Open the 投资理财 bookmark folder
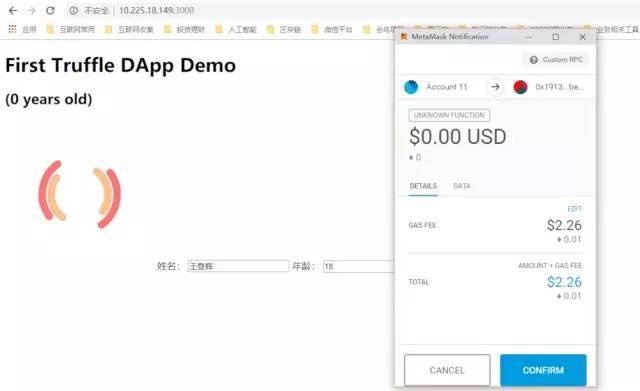The width and height of the screenshot is (640, 391). click(x=184, y=29)
